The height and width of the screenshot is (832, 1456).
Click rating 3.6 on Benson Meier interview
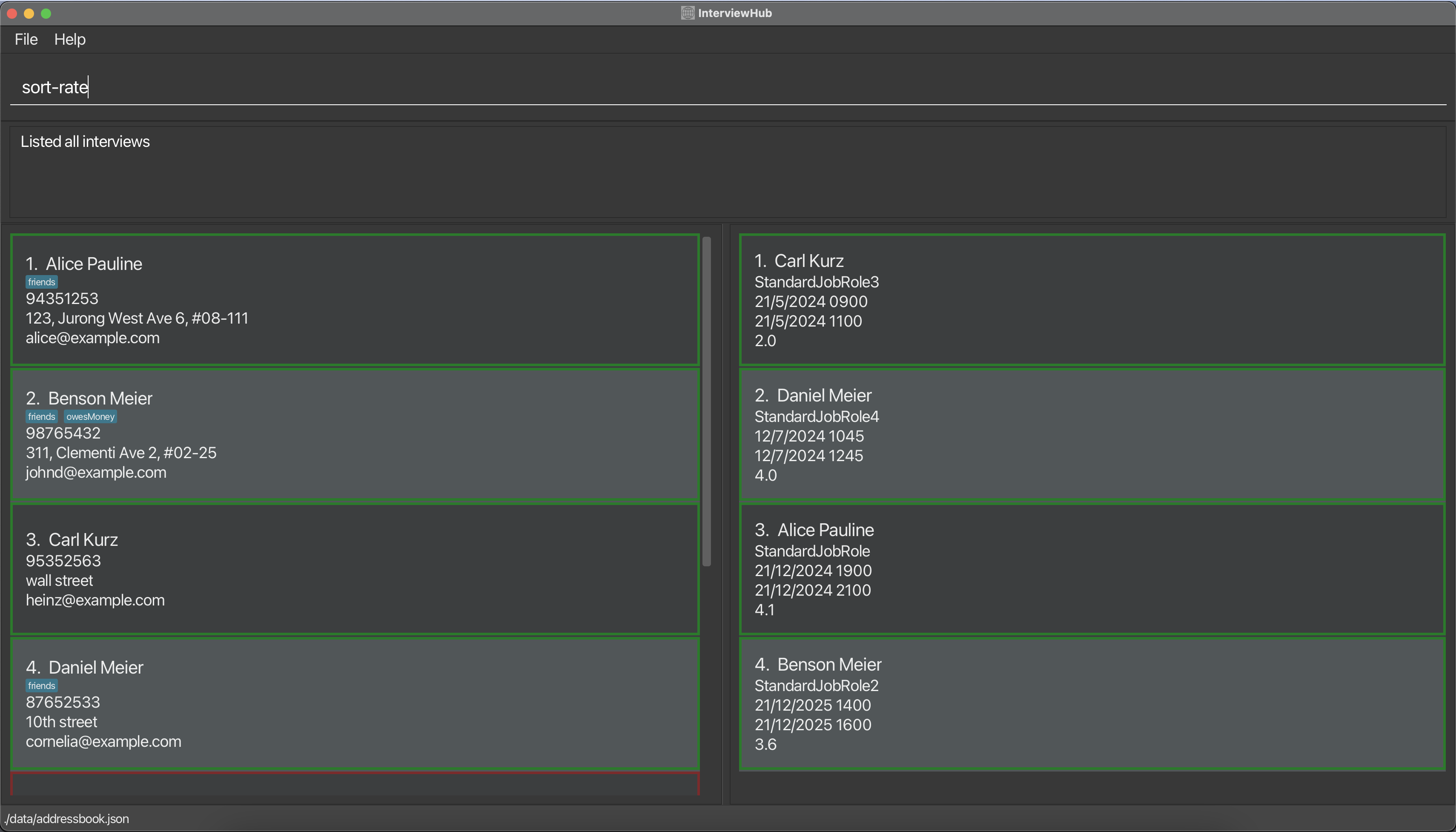coord(765,745)
